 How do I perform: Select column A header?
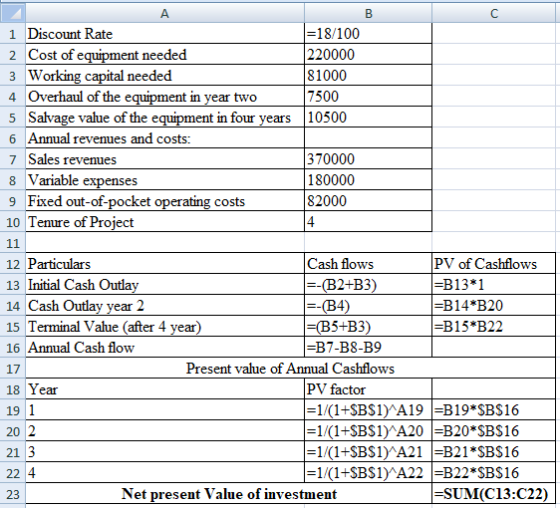coord(165,13)
